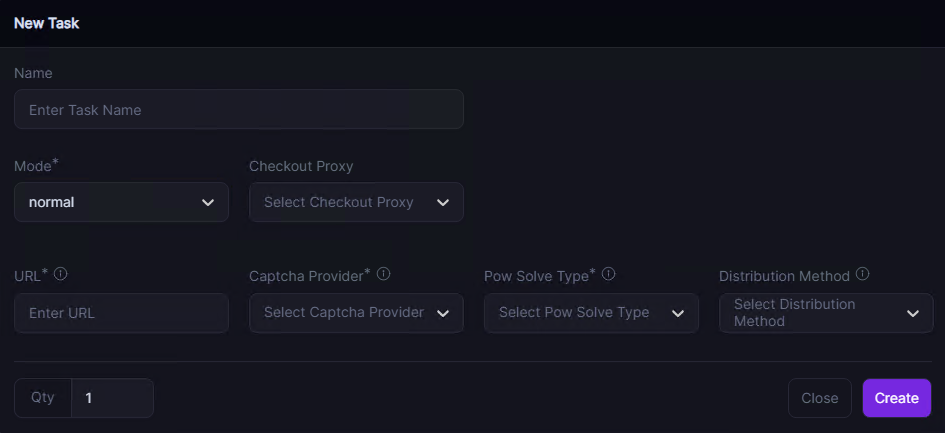
Task: Click the Close button
Action: tap(819, 398)
